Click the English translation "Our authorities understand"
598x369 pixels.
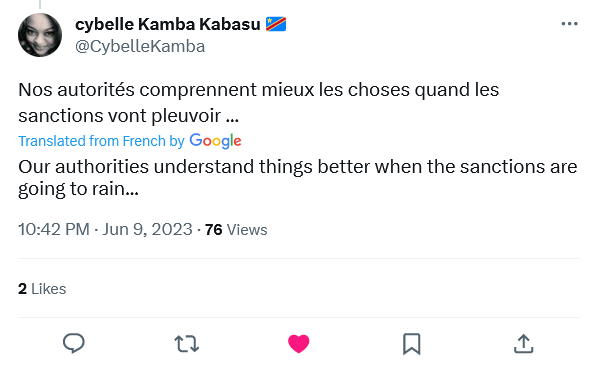(136, 167)
